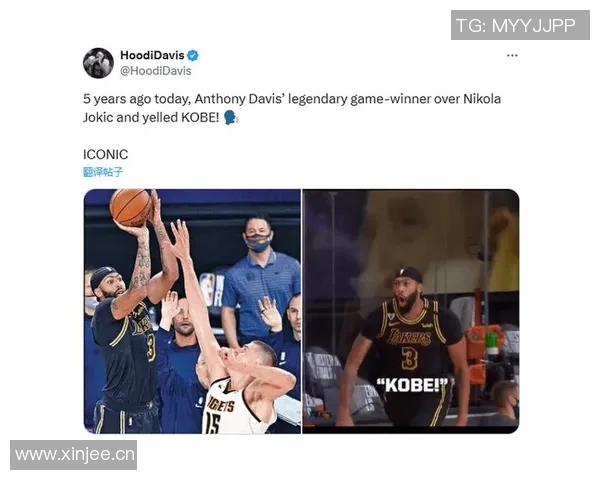Open the left photo of the jump shot
This screenshot has height=480, width=600.
[192, 311]
